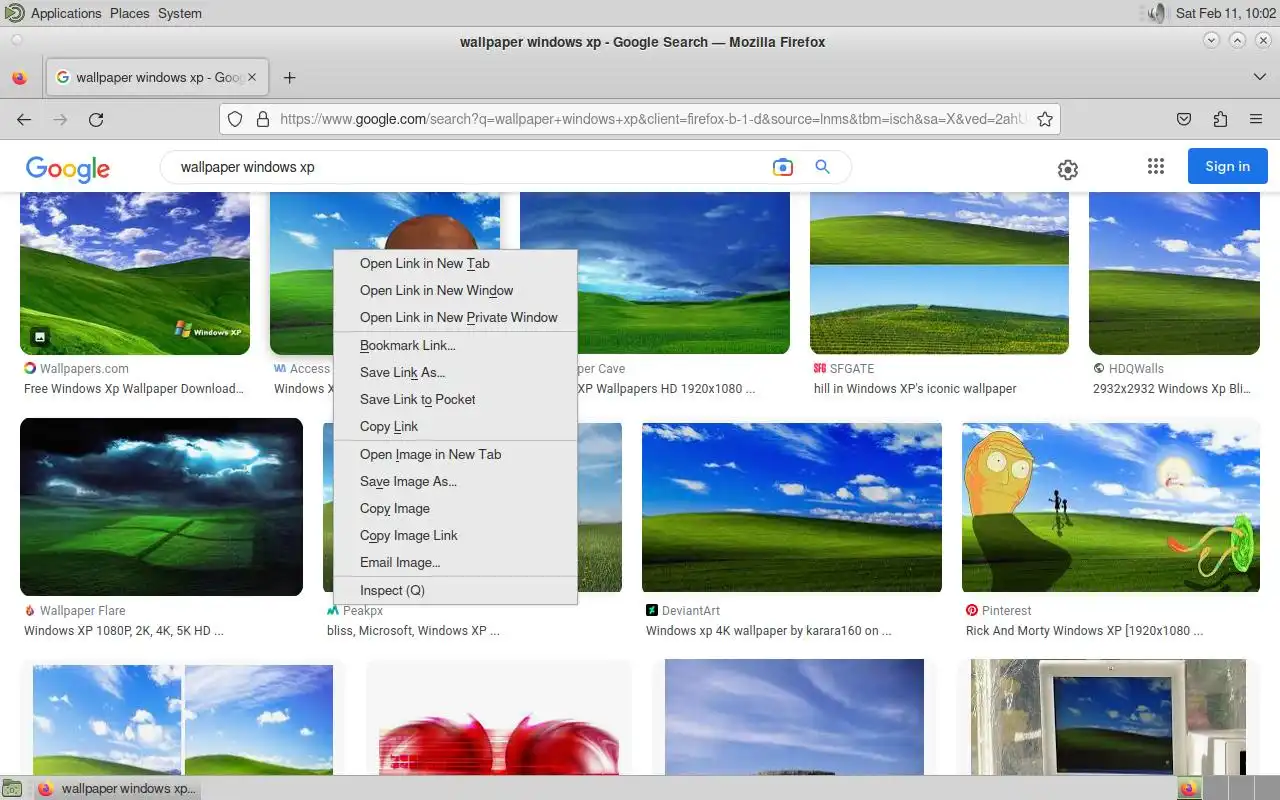This screenshot has width=1280, height=800.
Task: Choose Open Image in New Tab
Action: (x=455, y=454)
